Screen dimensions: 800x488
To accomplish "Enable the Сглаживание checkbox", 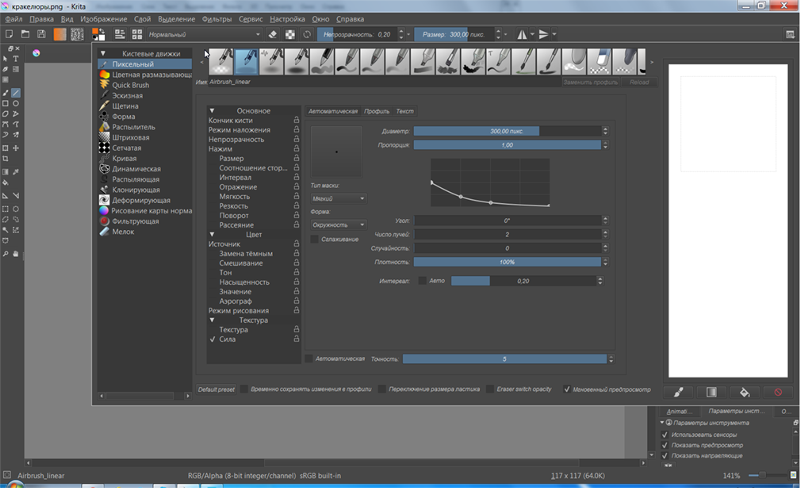I will pyautogui.click(x=315, y=239).
